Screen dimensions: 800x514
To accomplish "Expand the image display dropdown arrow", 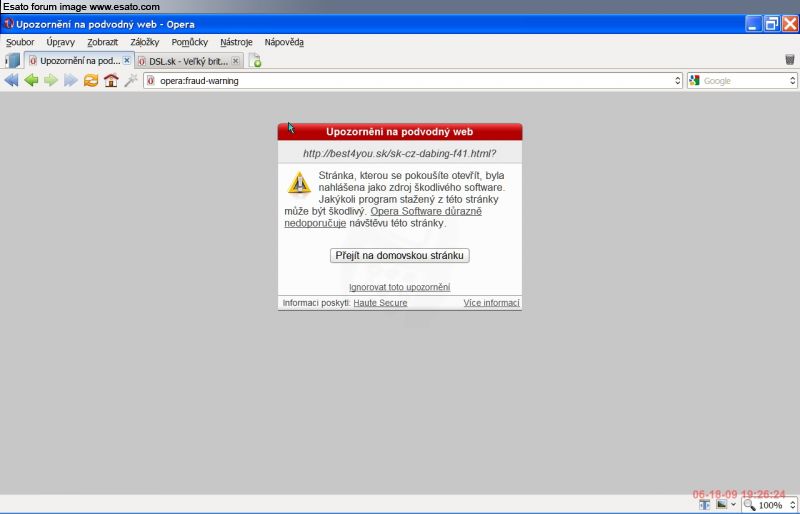I will [733, 505].
